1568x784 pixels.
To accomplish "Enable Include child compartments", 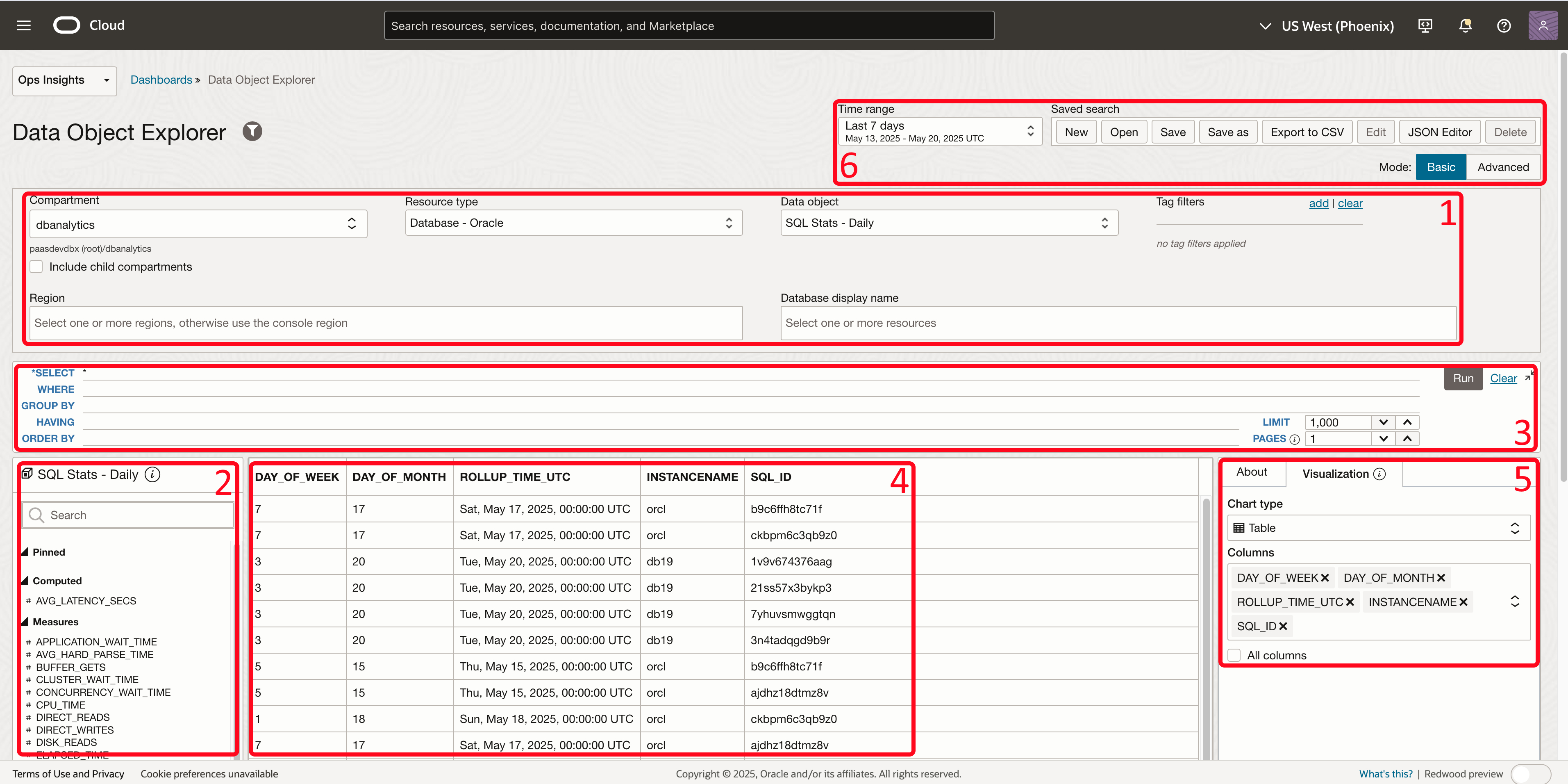I will tap(36, 266).
